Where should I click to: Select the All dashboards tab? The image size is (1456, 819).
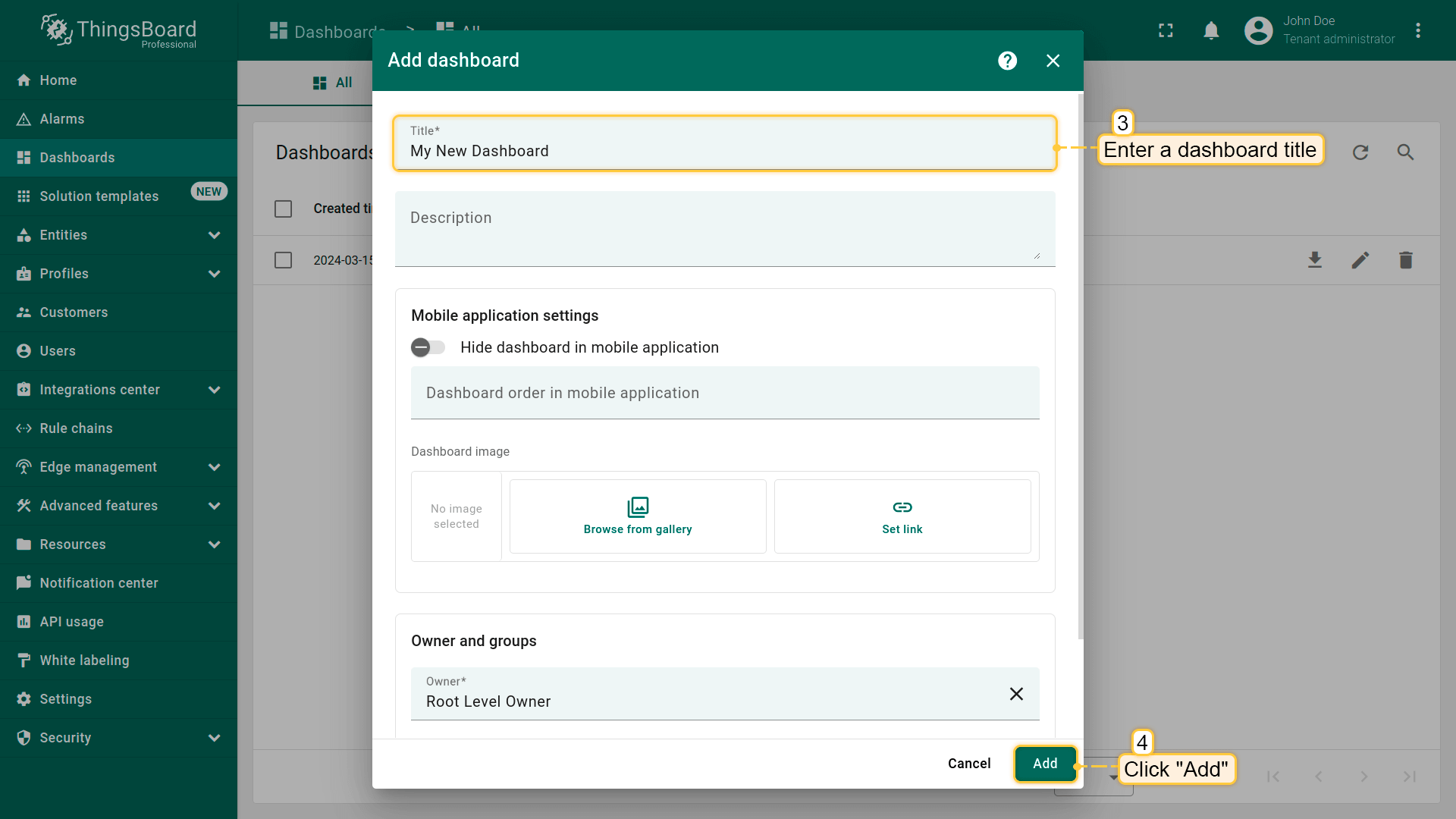point(333,83)
